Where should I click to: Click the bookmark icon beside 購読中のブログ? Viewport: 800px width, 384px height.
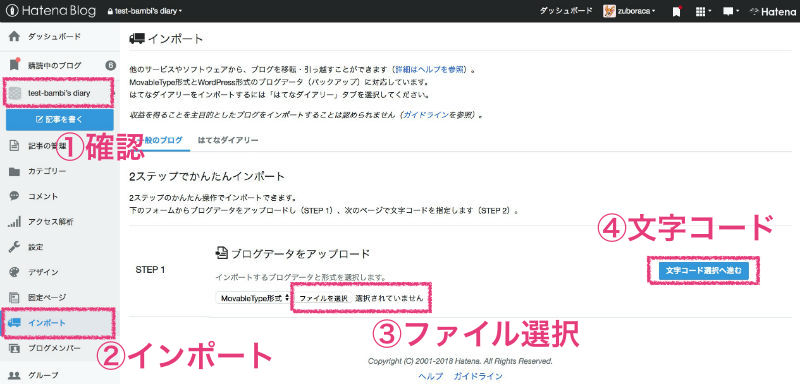click(x=14, y=65)
